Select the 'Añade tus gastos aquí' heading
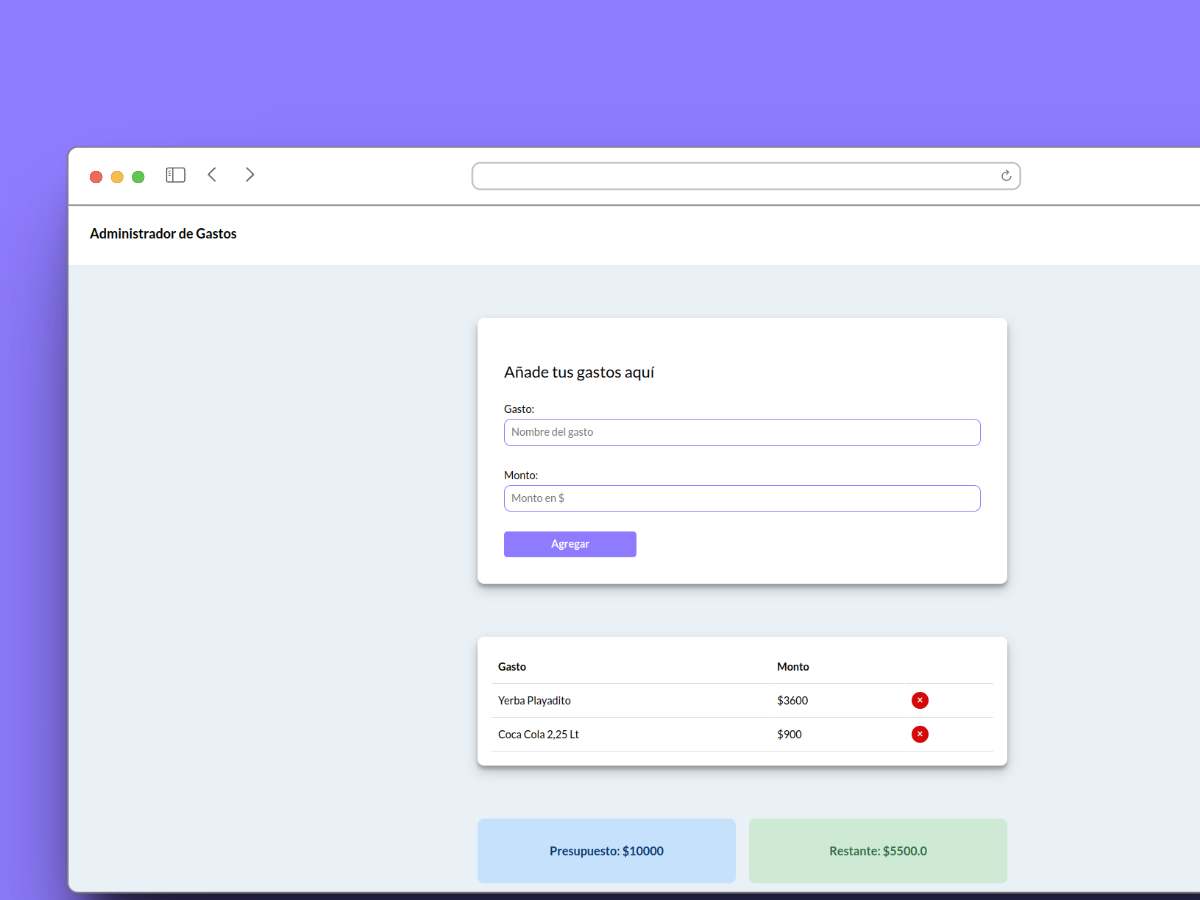 coord(579,372)
